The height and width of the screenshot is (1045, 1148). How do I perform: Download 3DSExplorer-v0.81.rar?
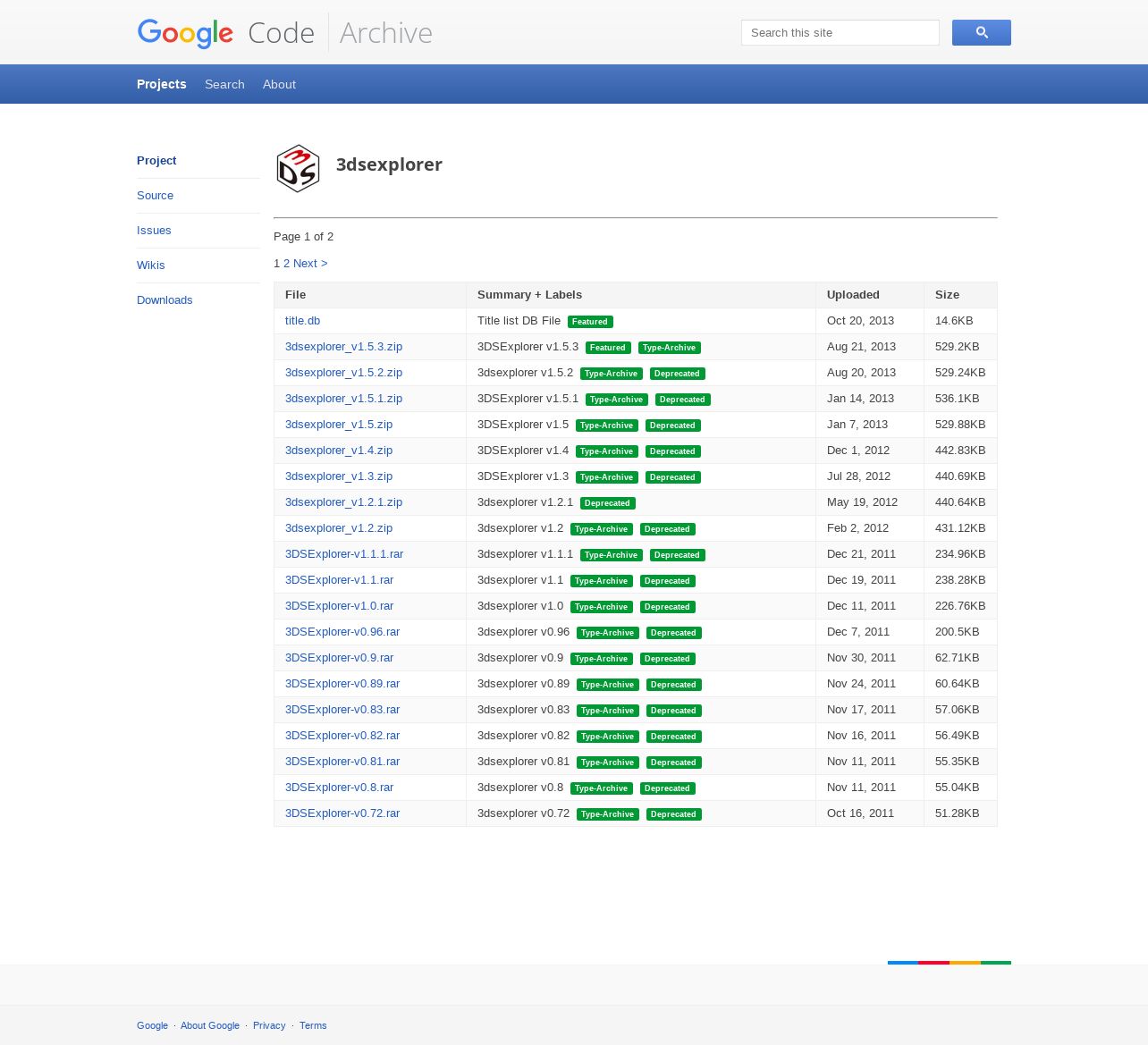pyautogui.click(x=342, y=762)
